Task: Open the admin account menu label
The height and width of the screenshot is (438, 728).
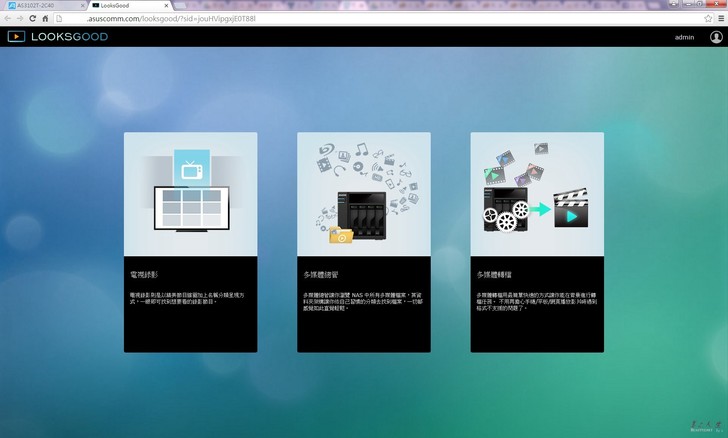Action: tap(684, 37)
